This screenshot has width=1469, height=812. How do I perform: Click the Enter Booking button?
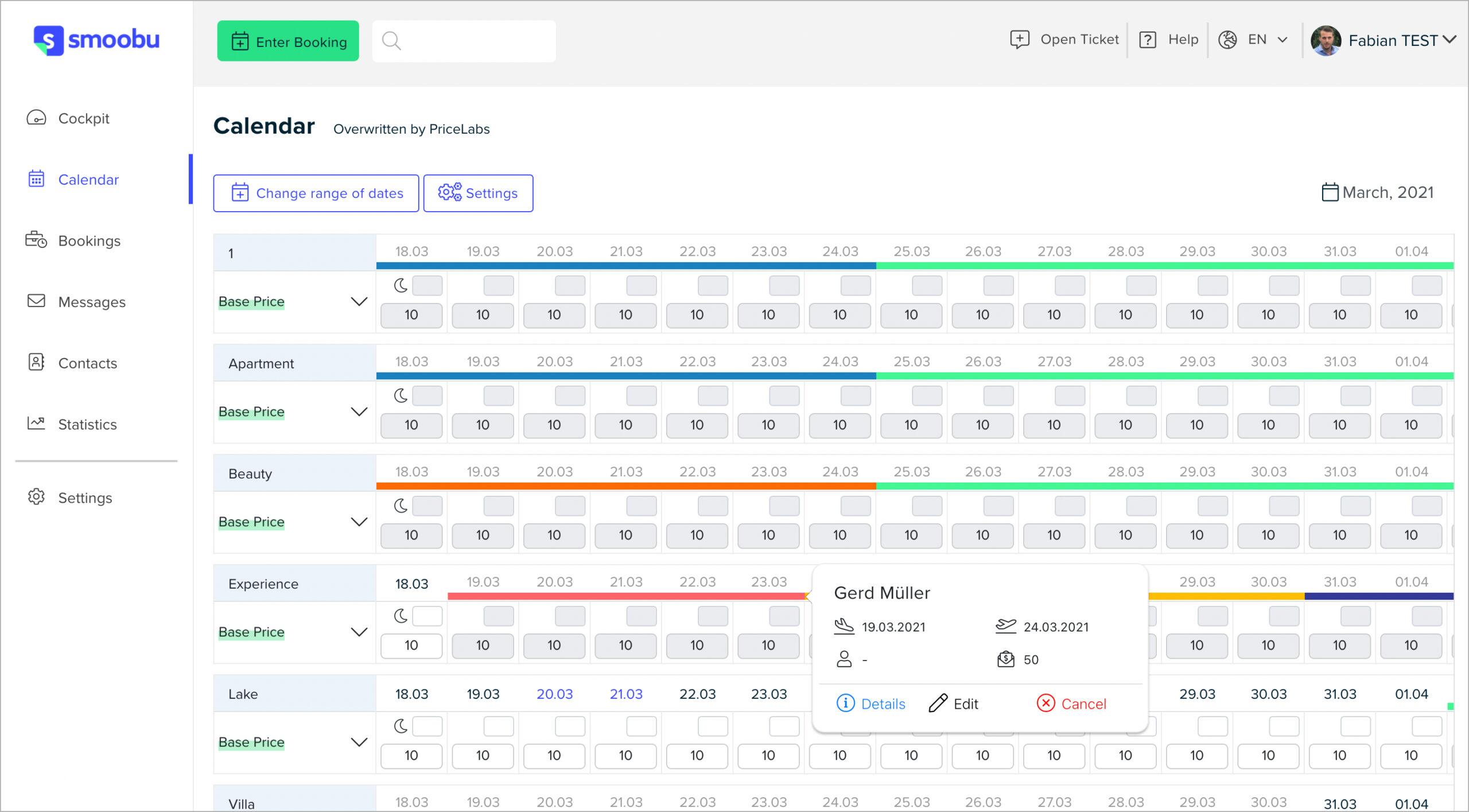[288, 41]
